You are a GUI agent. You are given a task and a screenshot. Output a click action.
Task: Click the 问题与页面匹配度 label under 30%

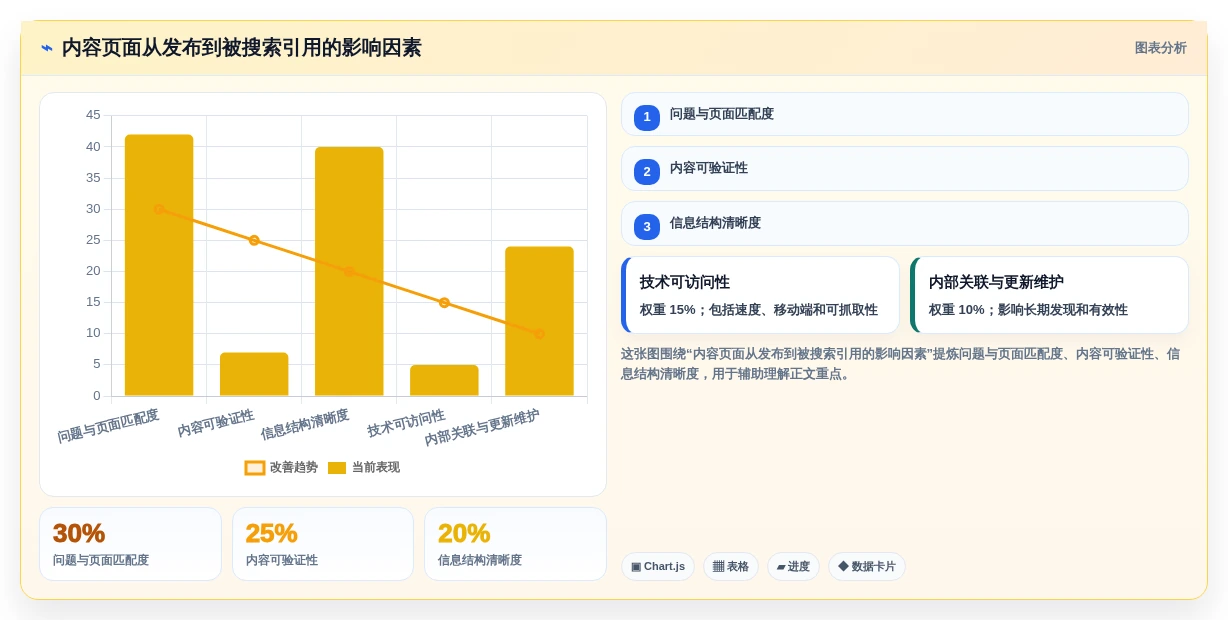pyautogui.click(x=101, y=560)
